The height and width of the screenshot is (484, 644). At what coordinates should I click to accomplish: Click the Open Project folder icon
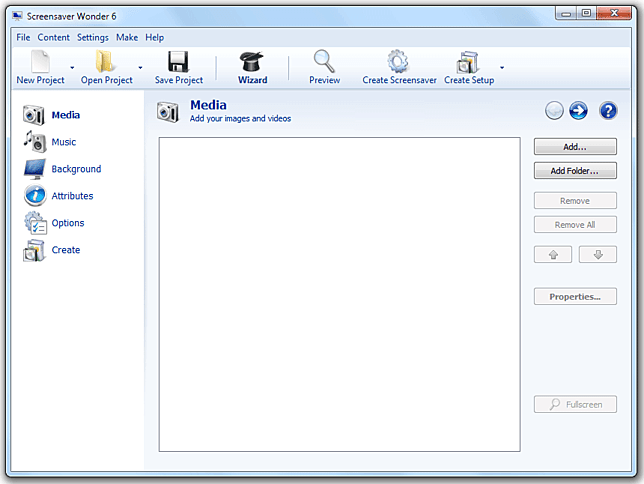coord(104,61)
